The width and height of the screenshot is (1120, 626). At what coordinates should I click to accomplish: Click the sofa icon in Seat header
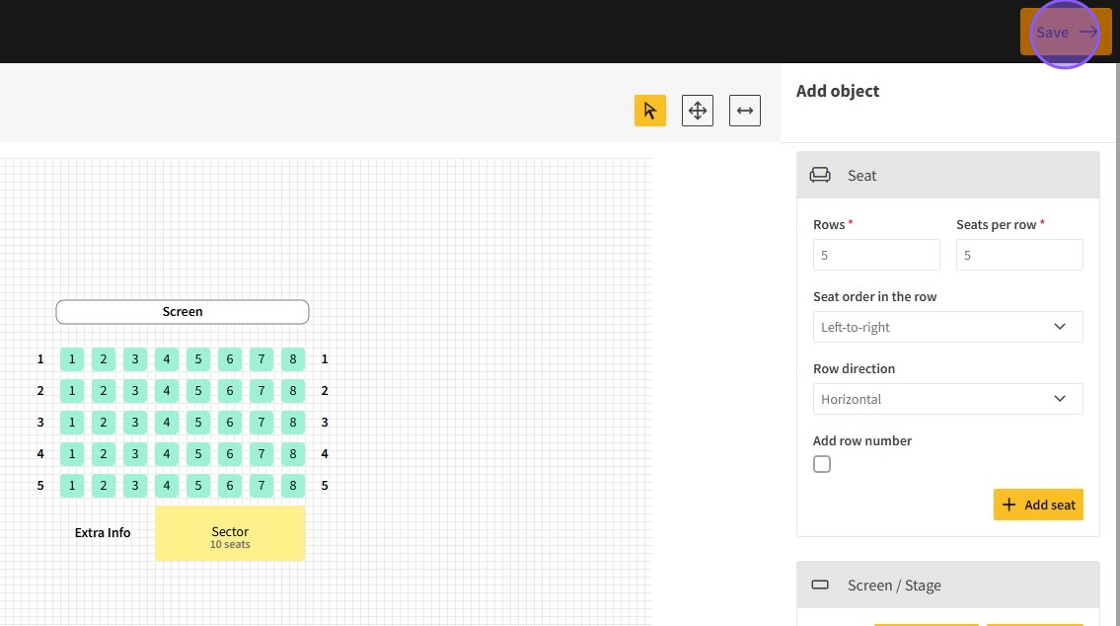coord(820,175)
